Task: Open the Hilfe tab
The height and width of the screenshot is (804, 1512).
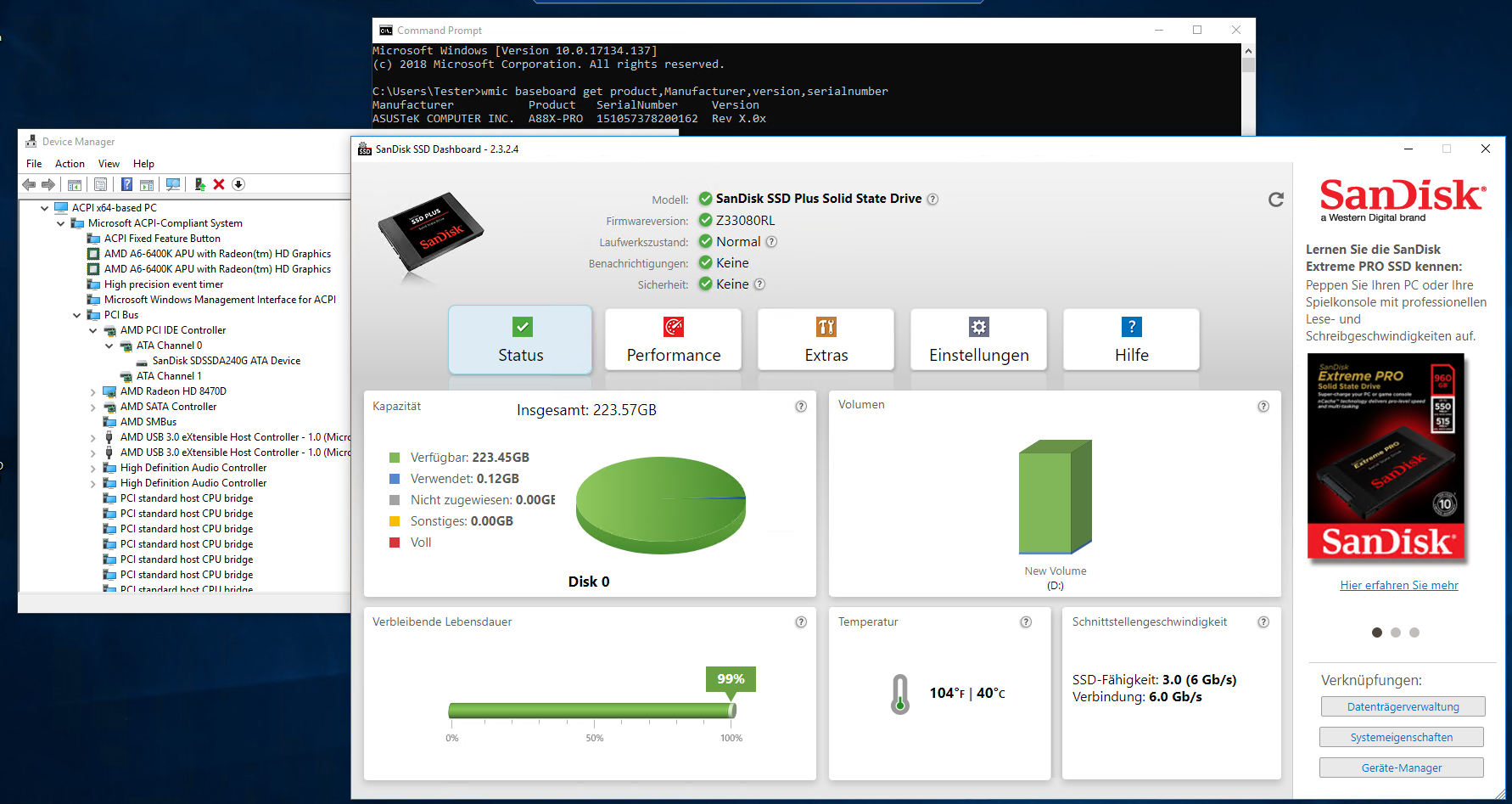Action: 1132,340
